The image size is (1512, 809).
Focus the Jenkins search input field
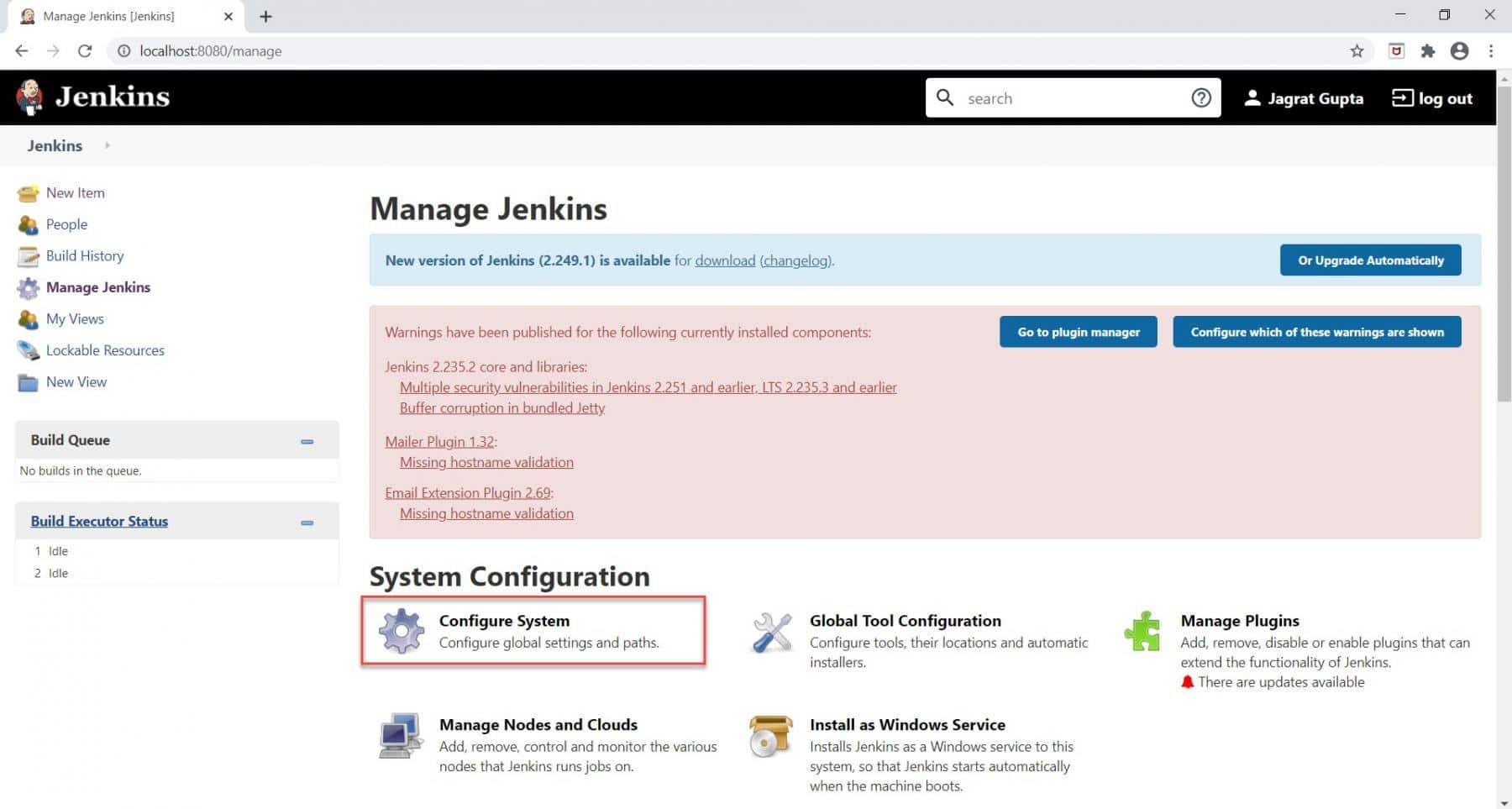[1073, 98]
